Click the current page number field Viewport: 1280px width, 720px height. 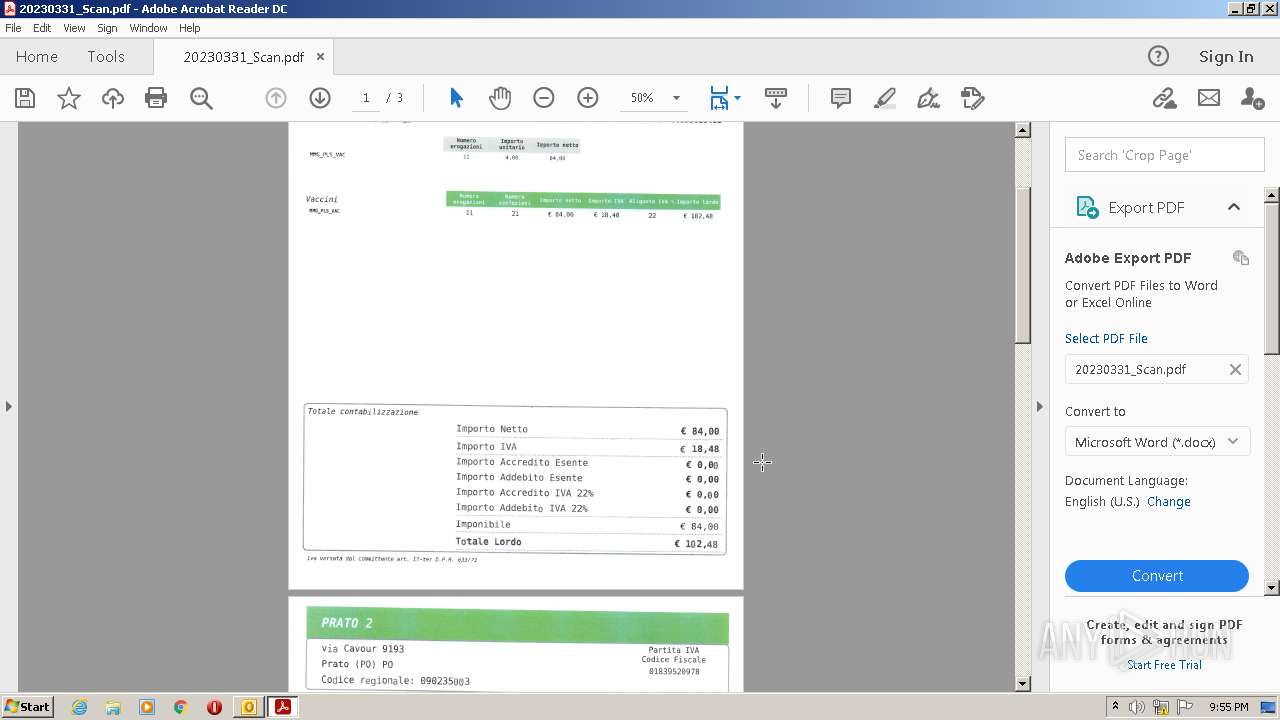tap(366, 98)
